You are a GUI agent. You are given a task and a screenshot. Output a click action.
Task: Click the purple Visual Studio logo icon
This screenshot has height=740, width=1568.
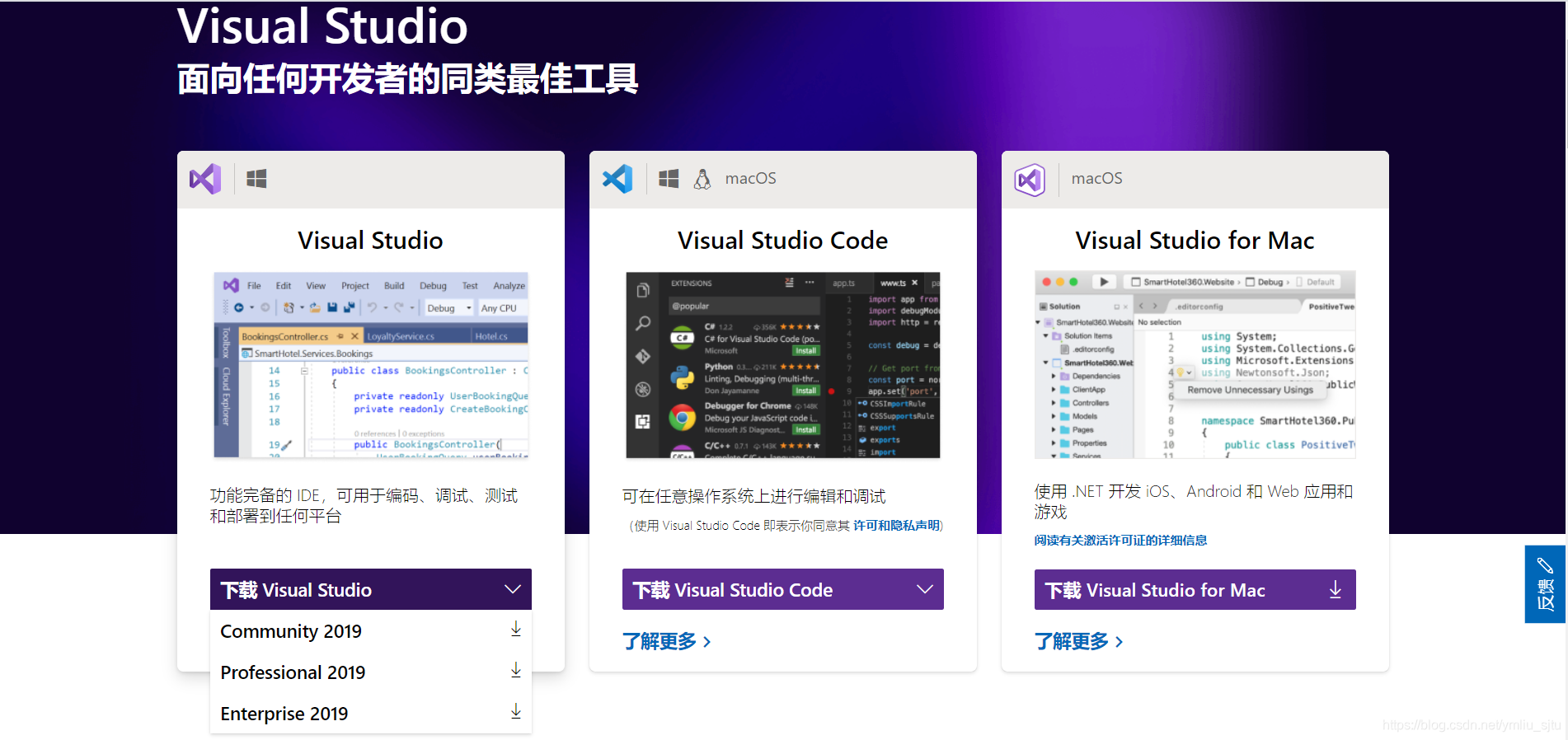205,179
